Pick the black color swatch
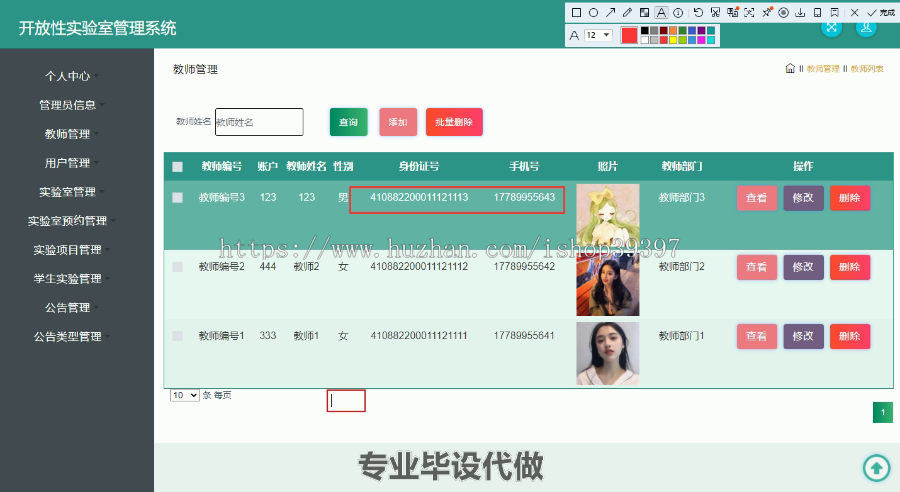This screenshot has width=900, height=492. (645, 31)
